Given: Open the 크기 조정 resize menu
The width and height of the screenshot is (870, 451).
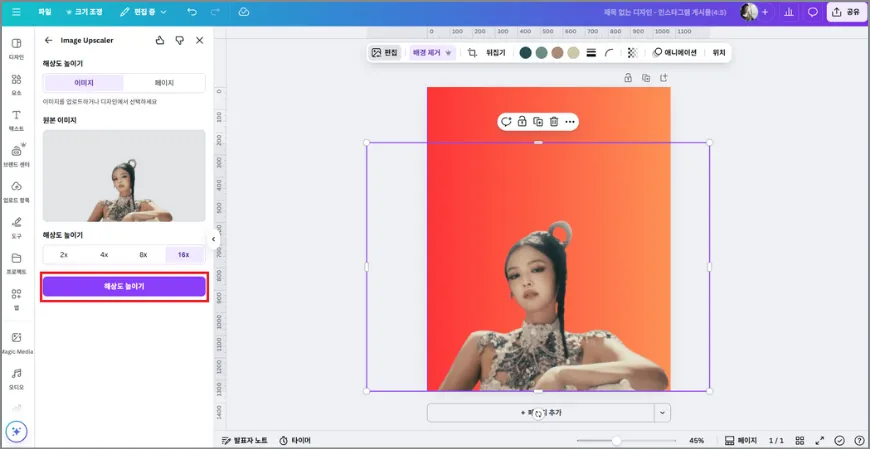Looking at the screenshot, I should pos(84,12).
